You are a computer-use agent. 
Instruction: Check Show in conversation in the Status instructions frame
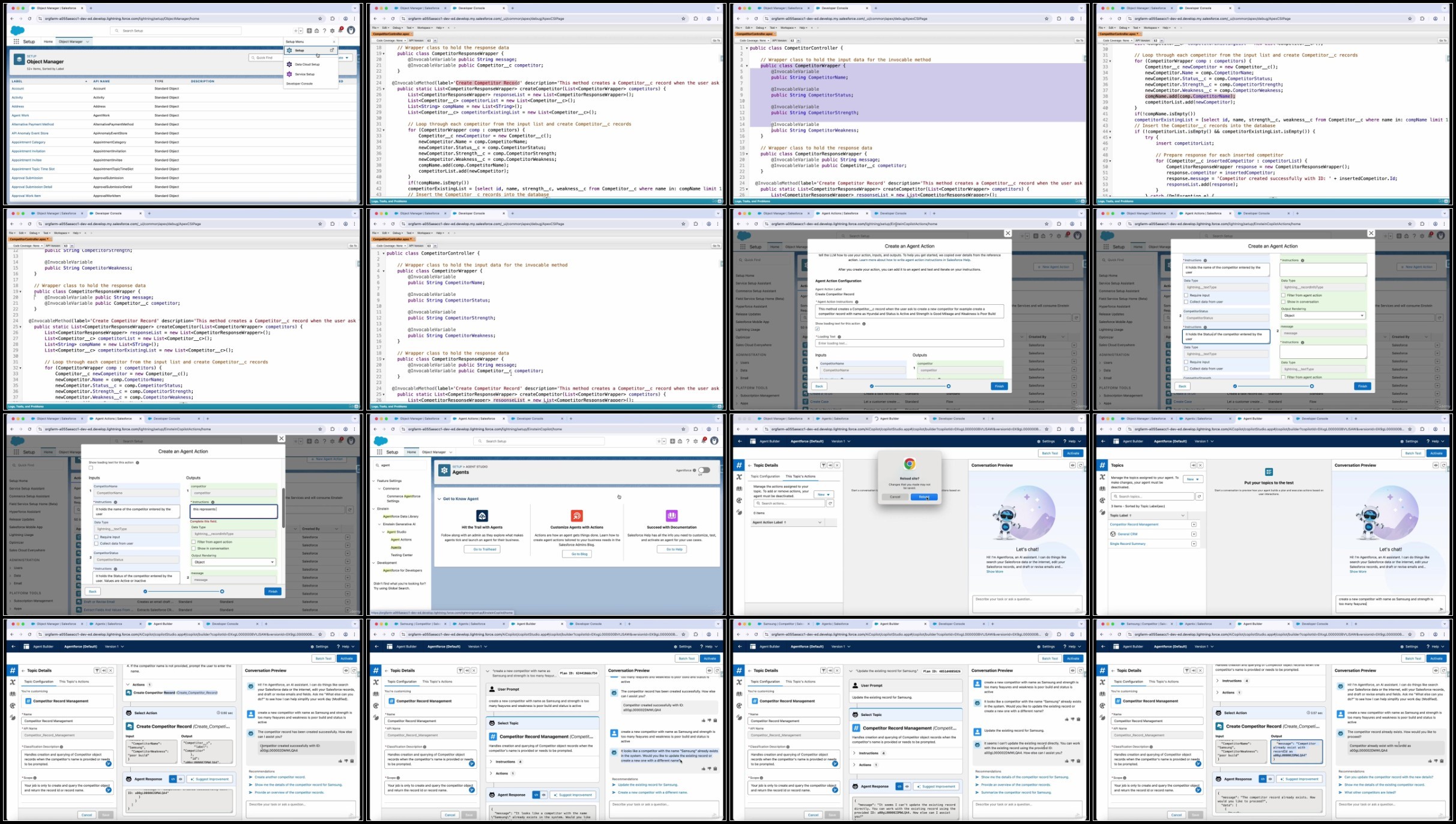(1283, 302)
